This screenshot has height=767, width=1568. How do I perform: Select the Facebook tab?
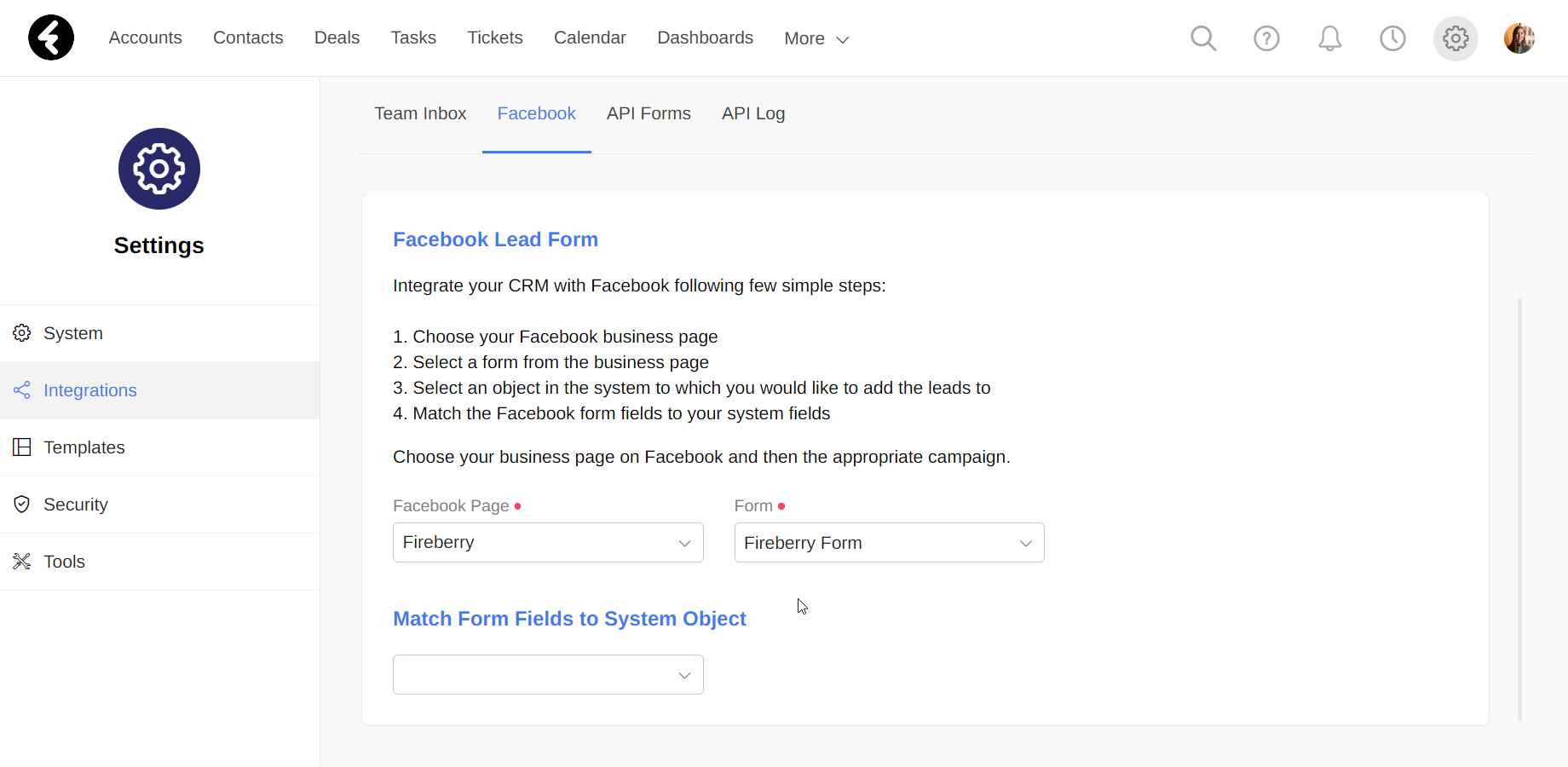(x=537, y=113)
